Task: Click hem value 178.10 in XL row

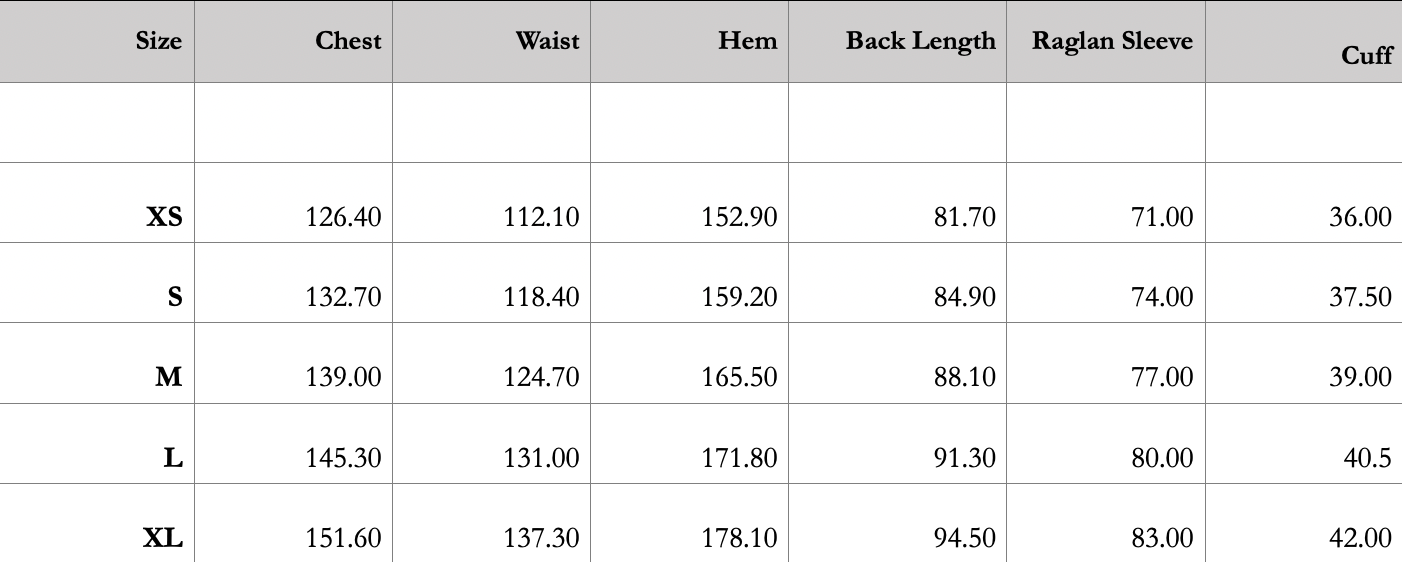Action: (x=739, y=538)
